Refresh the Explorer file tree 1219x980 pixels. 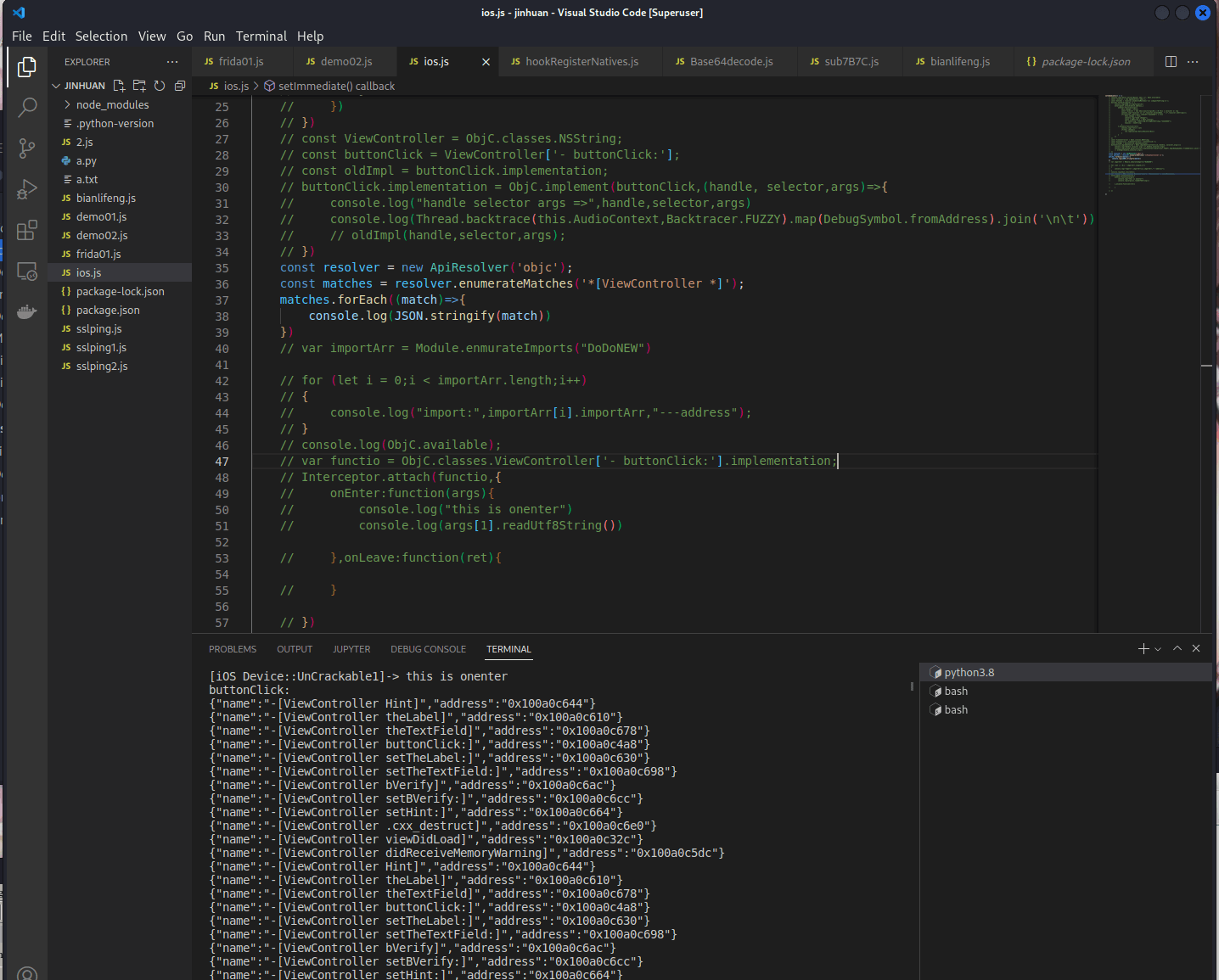[160, 86]
